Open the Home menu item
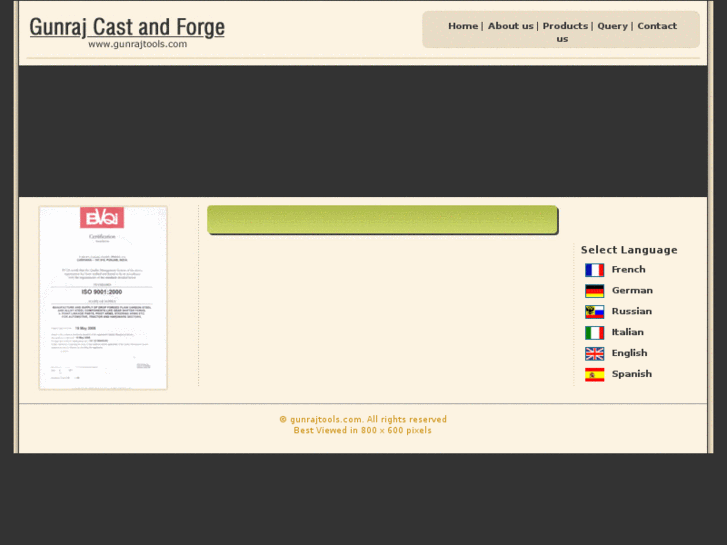The width and height of the screenshot is (727, 545). 463,26
